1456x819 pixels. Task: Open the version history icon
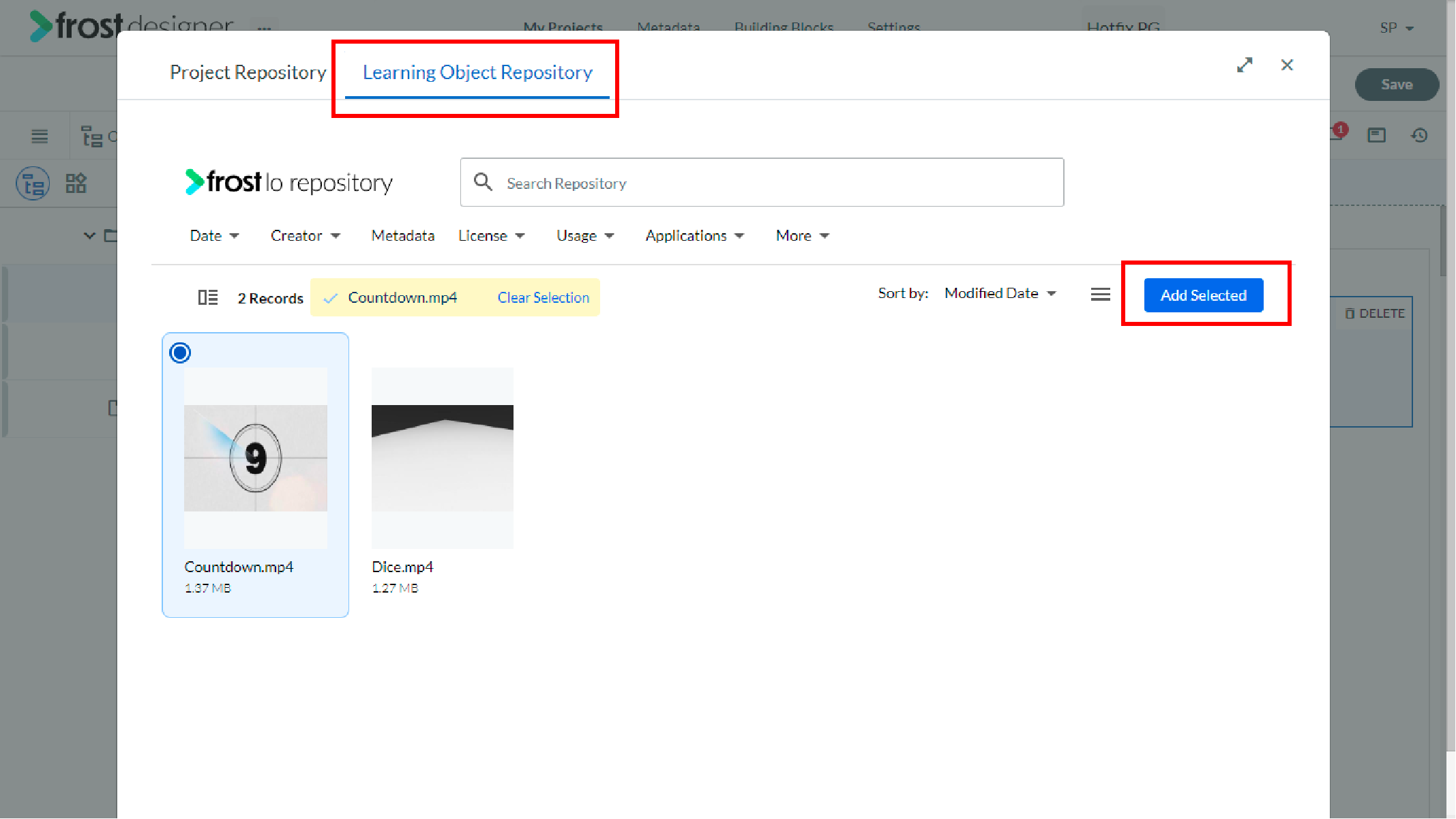tap(1419, 136)
